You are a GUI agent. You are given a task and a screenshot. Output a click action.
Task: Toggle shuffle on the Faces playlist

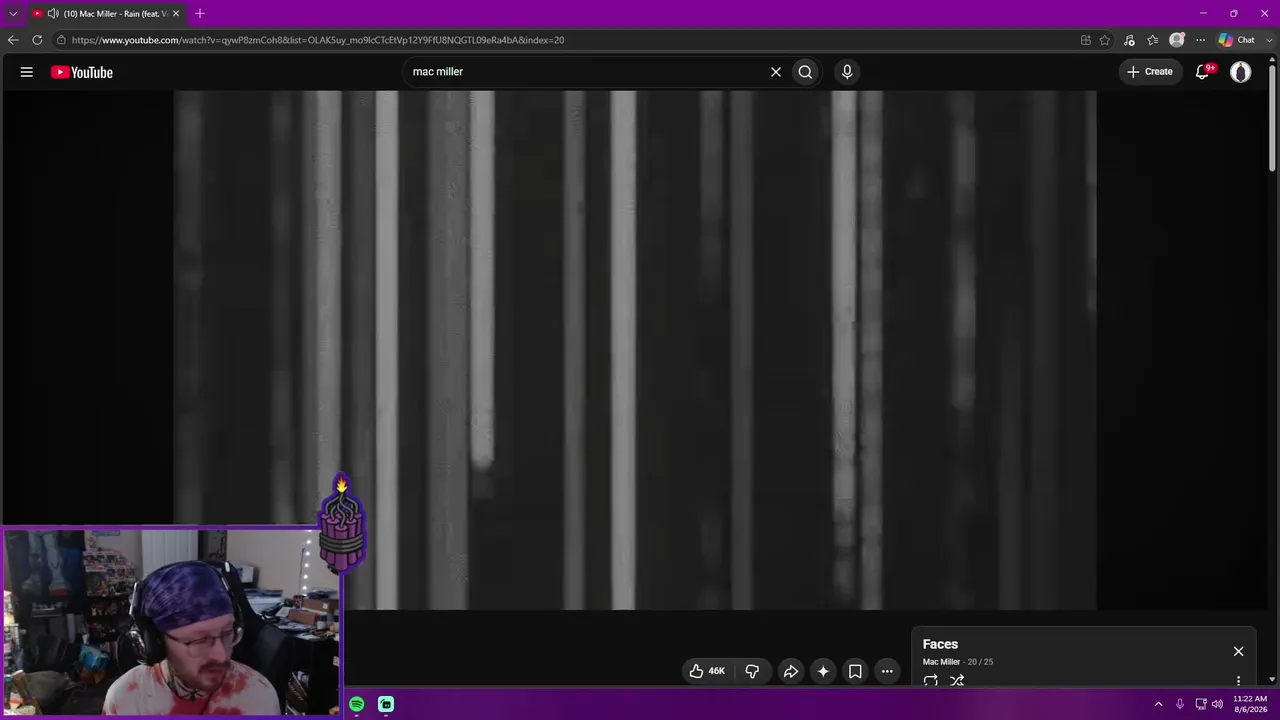(x=957, y=680)
